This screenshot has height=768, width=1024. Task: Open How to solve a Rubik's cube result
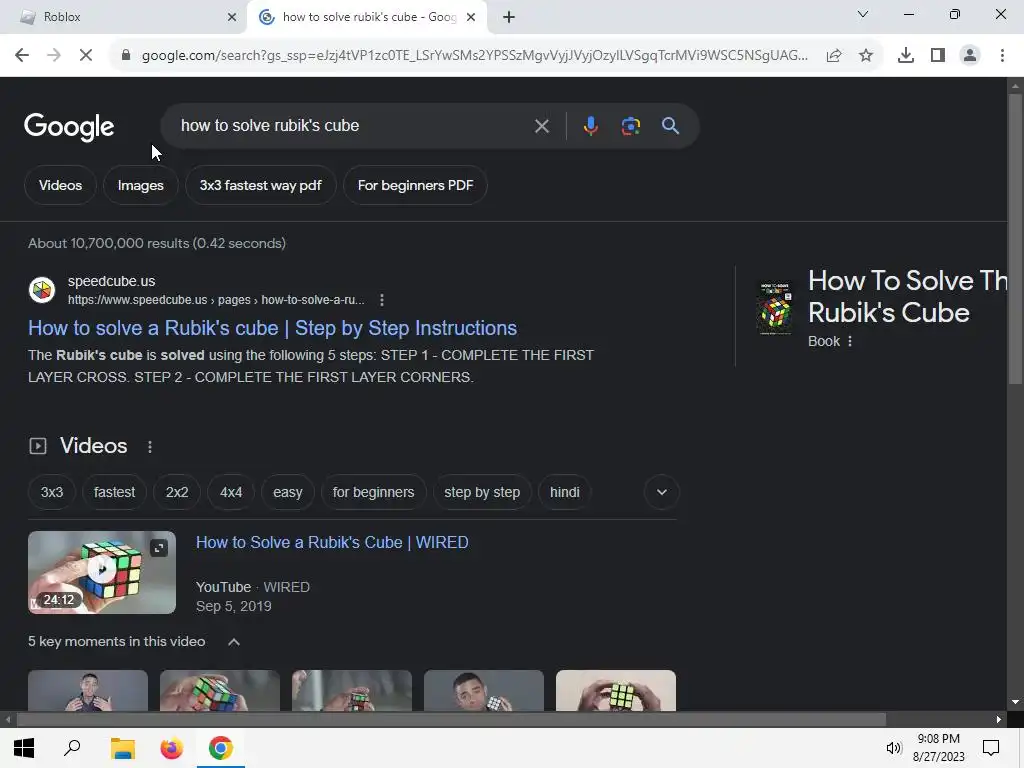[272, 328]
